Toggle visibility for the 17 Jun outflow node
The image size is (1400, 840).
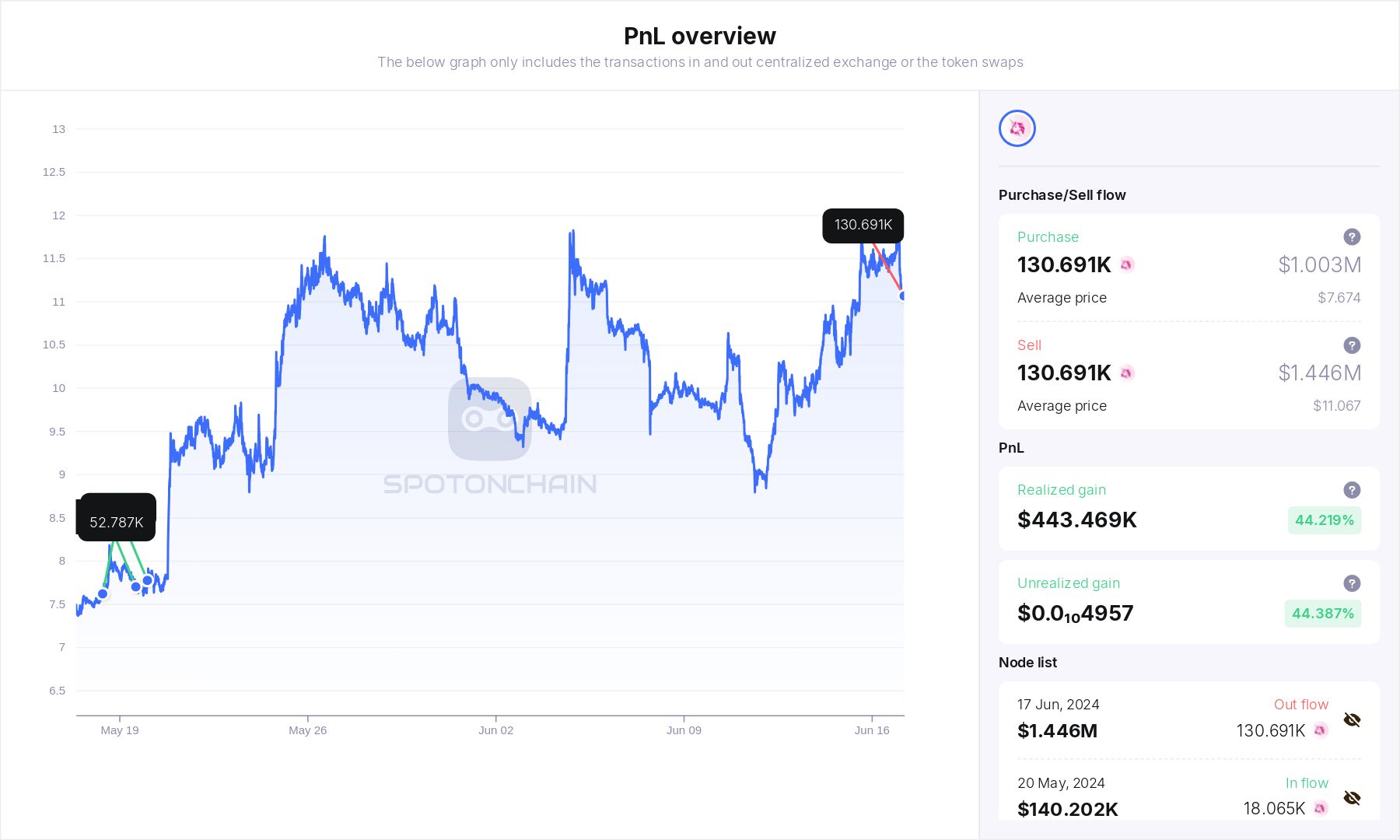coord(1352,719)
